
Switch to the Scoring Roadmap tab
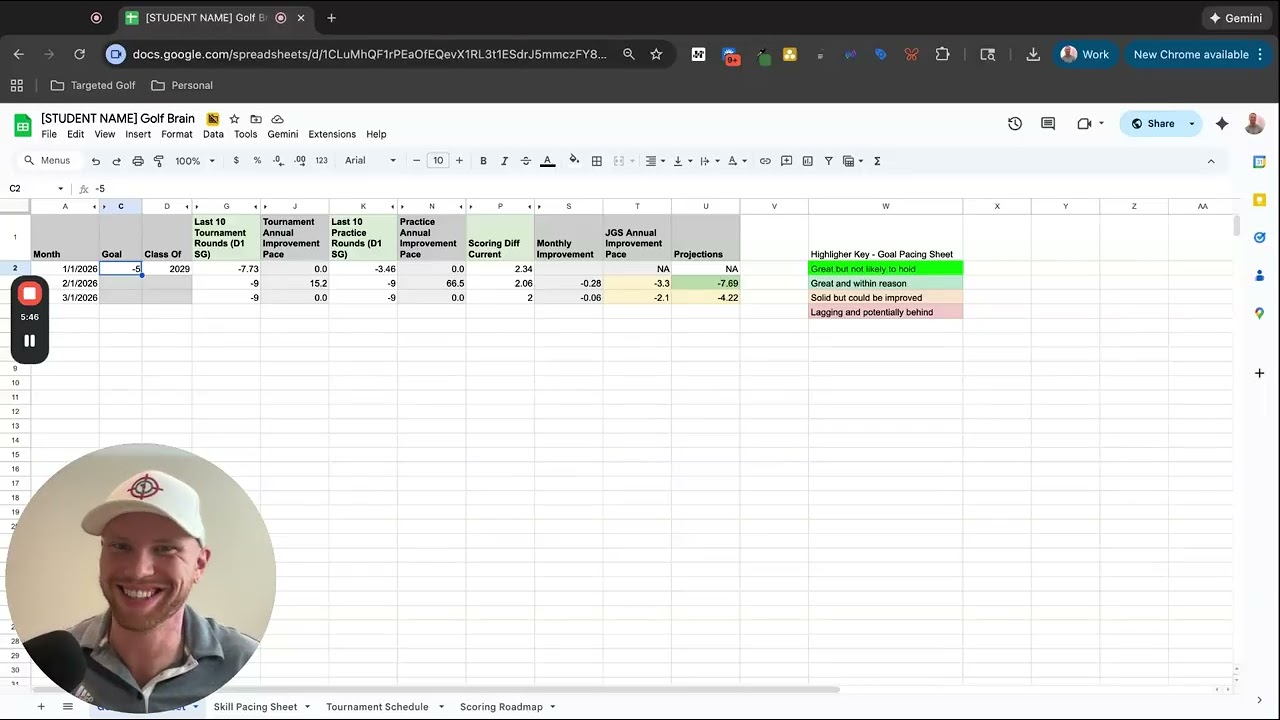click(x=501, y=707)
